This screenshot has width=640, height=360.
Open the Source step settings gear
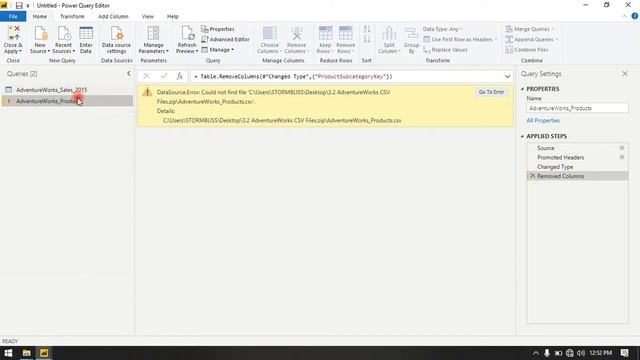coord(622,148)
